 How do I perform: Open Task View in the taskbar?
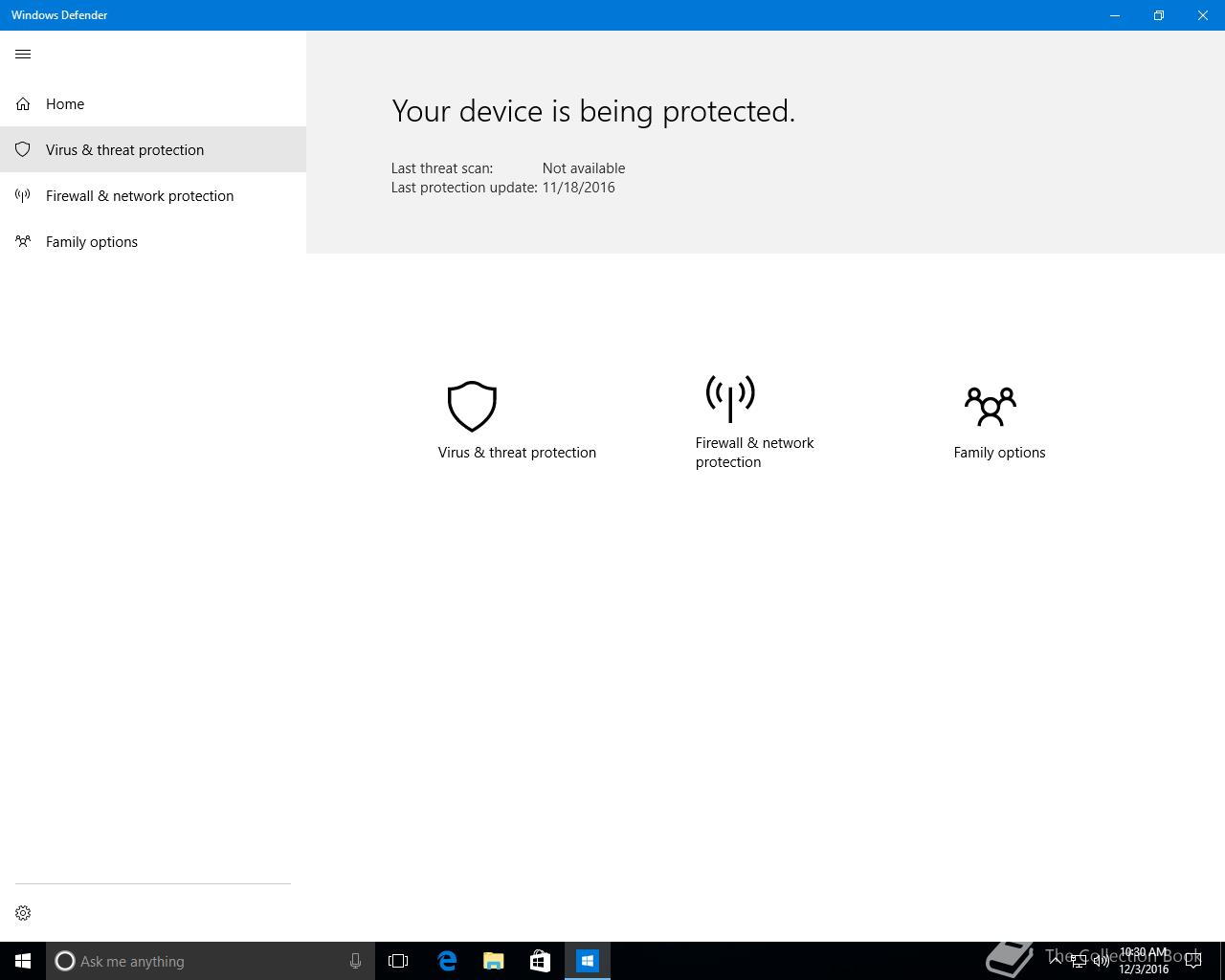pyautogui.click(x=398, y=961)
